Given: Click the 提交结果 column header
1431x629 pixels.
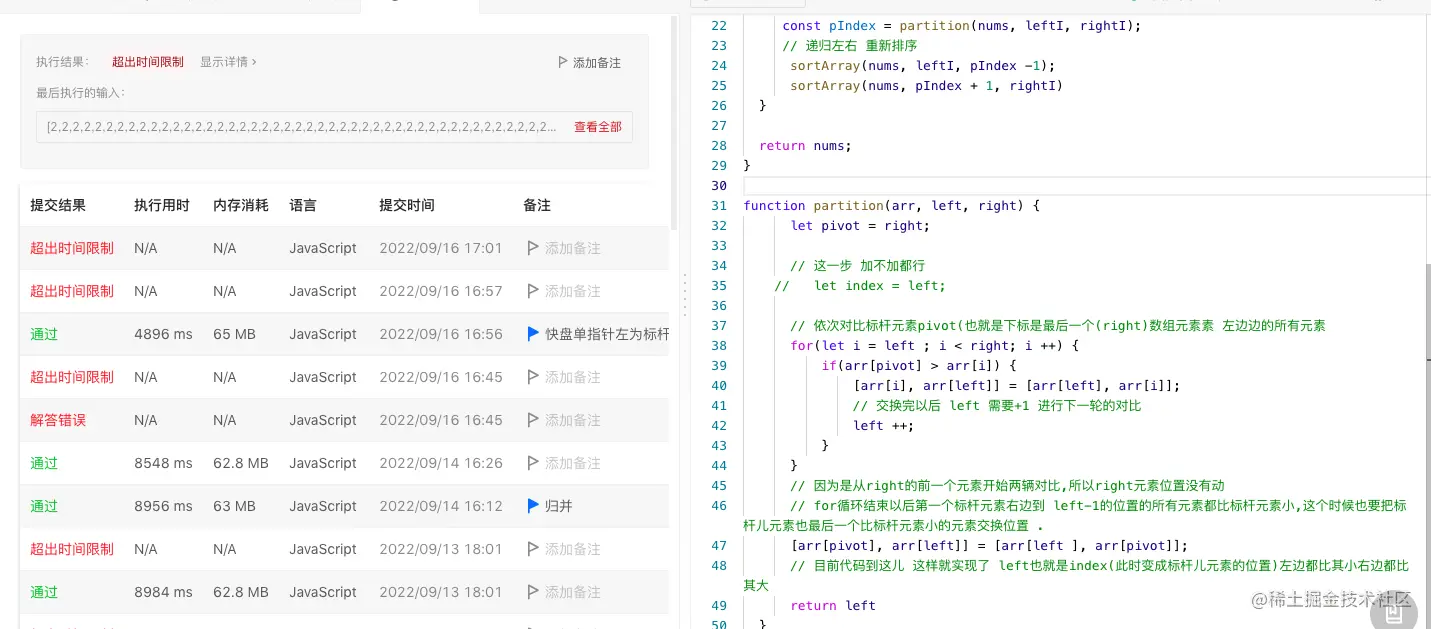Looking at the screenshot, I should pos(58,205).
